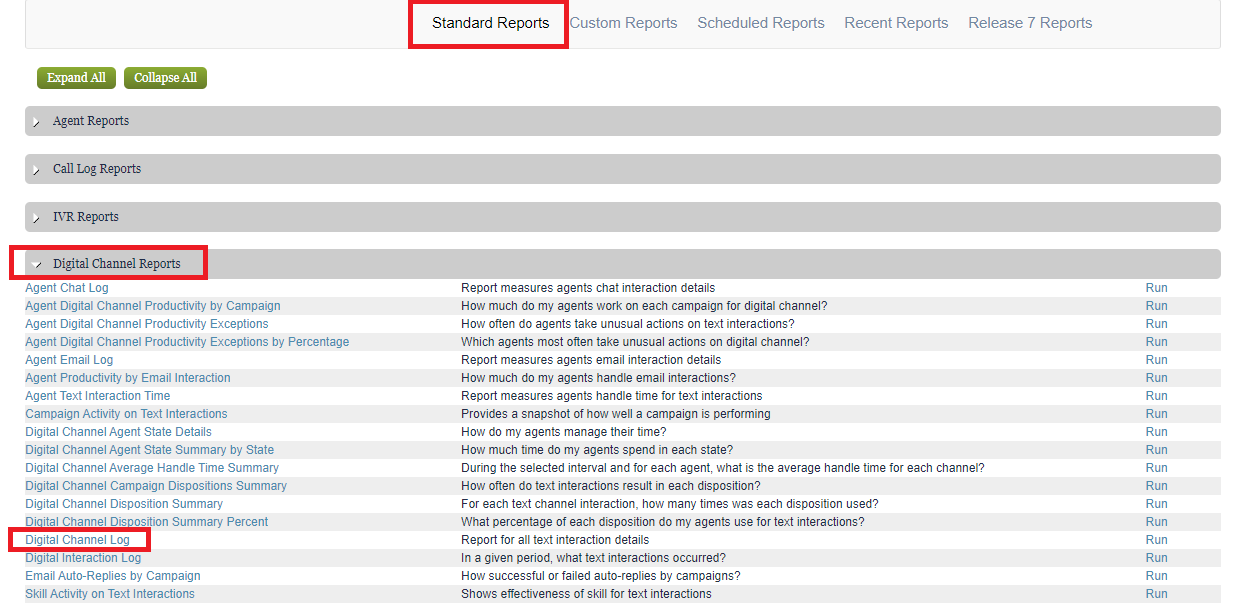Switch to the Standard Reports tab

490,23
